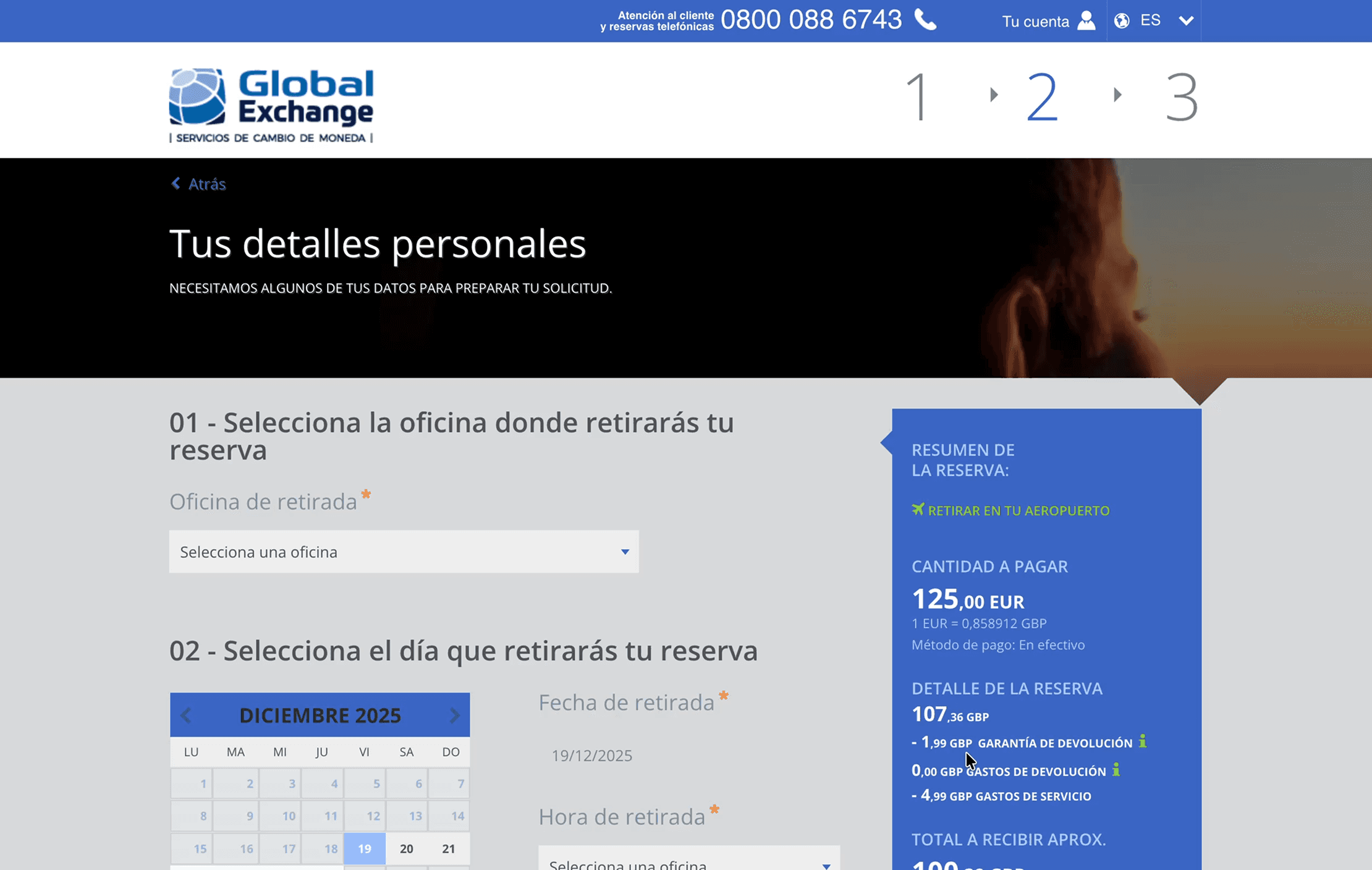The height and width of the screenshot is (870, 1372).
Task: Expand the ES language dropdown
Action: pos(1185,20)
